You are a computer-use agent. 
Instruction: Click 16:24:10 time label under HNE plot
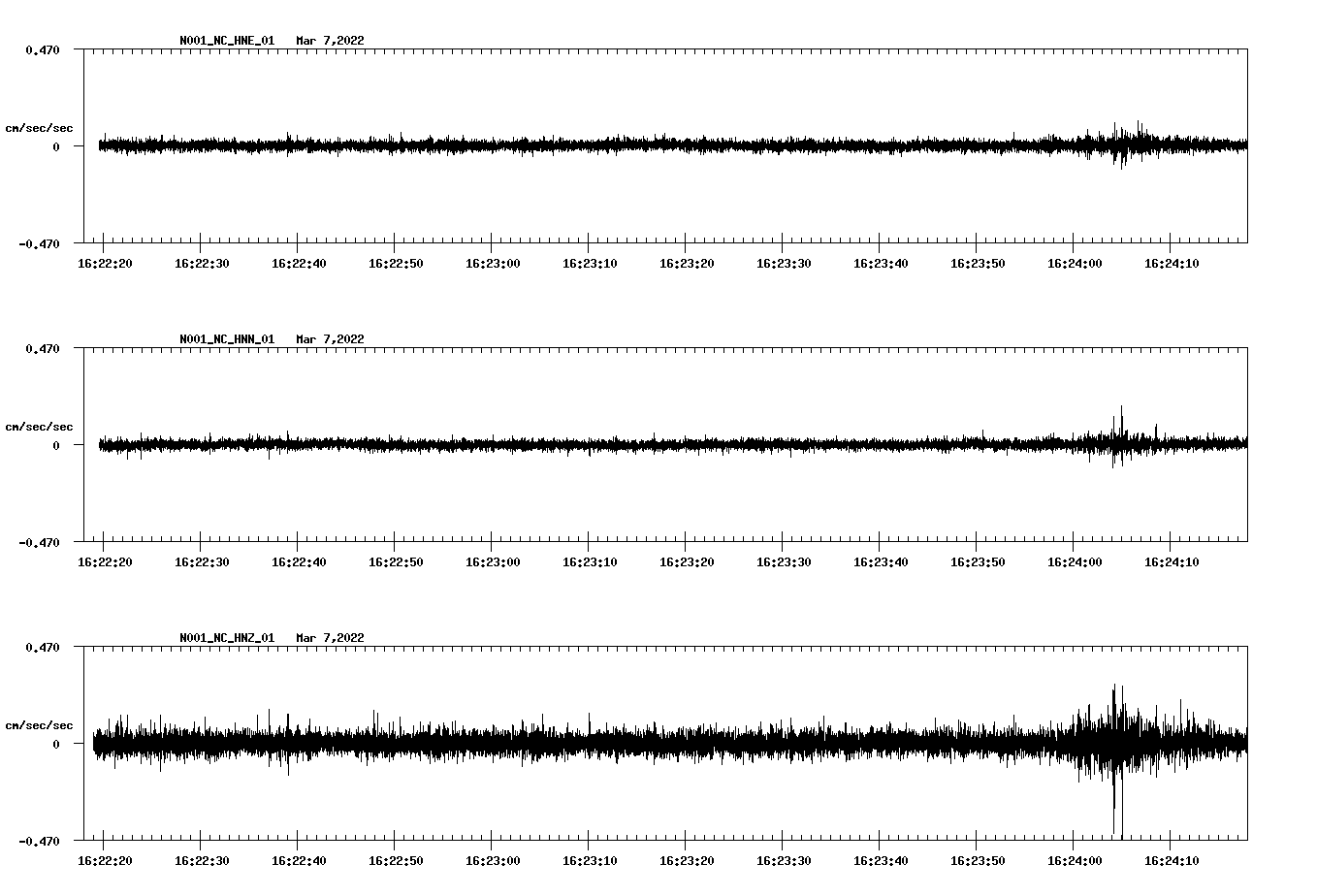(x=1172, y=263)
